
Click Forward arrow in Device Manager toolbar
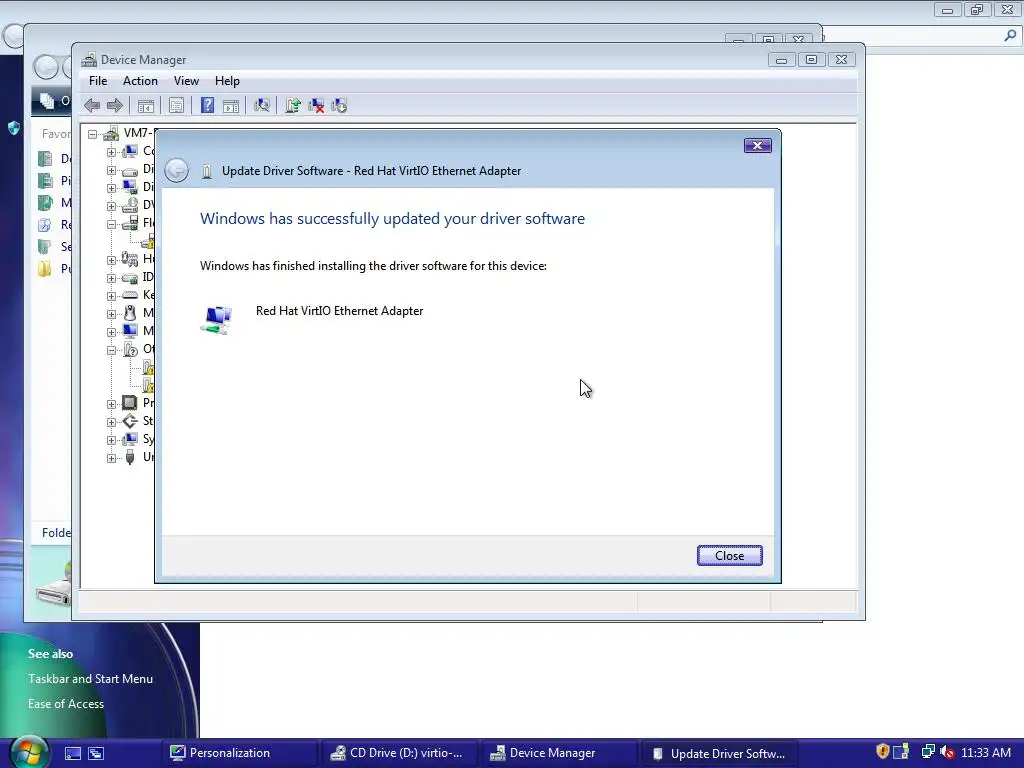tap(115, 106)
